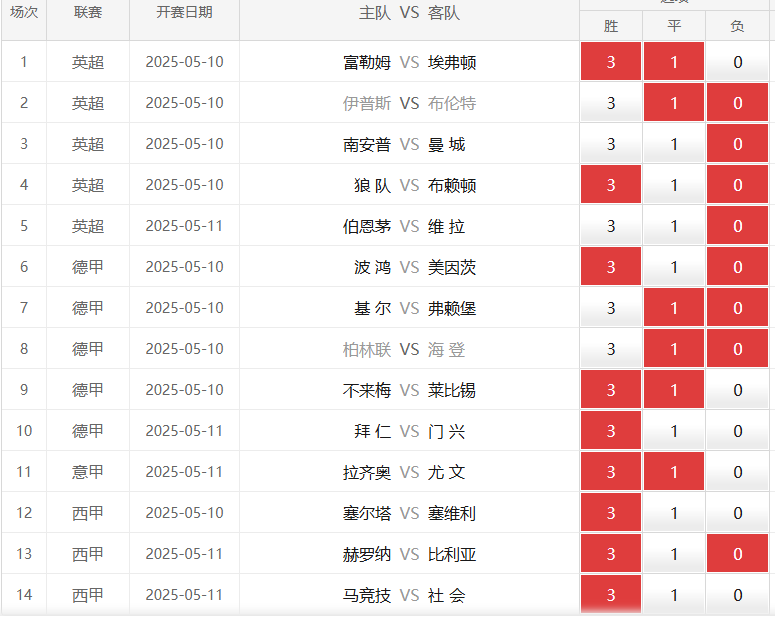The width and height of the screenshot is (775, 625).
Task: Select loss (0) for 拉齐奥 VS 尤文
Action: [x=737, y=471]
